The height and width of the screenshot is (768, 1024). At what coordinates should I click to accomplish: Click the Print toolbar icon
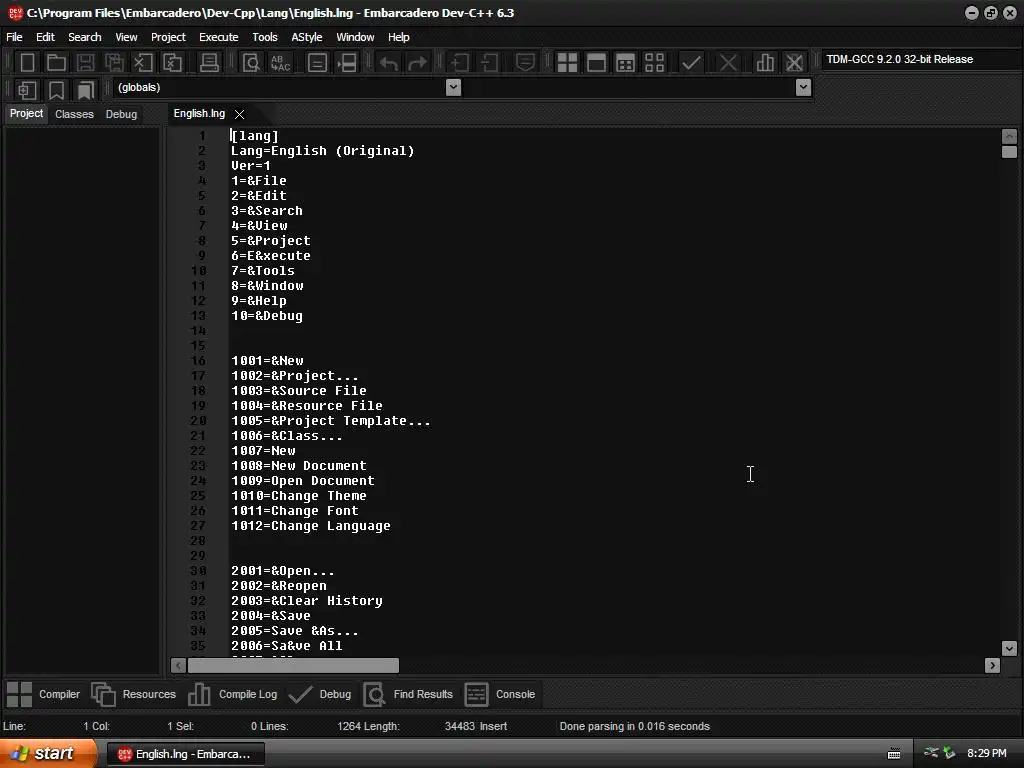click(x=209, y=63)
